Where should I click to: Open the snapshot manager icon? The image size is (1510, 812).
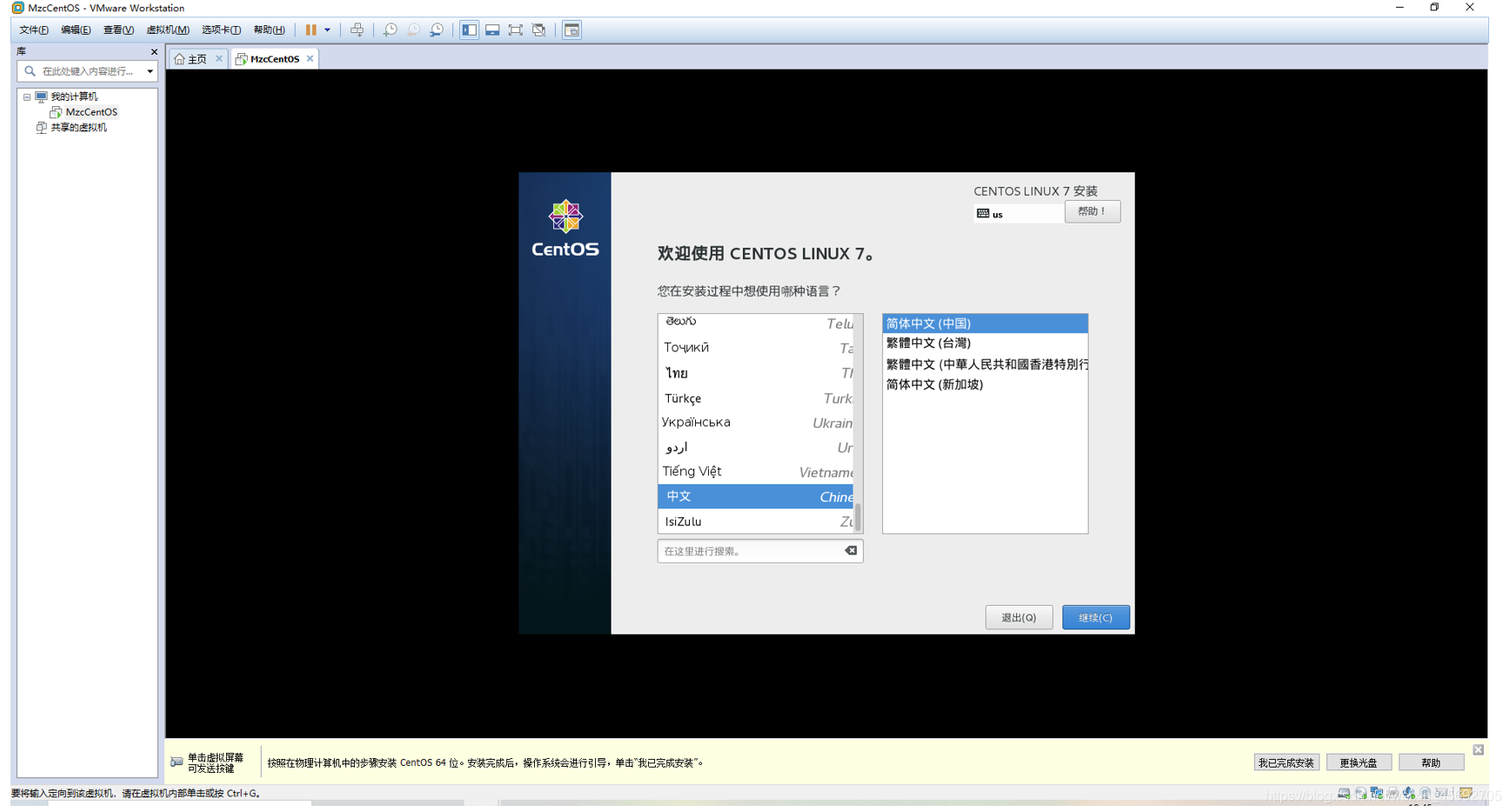click(437, 30)
